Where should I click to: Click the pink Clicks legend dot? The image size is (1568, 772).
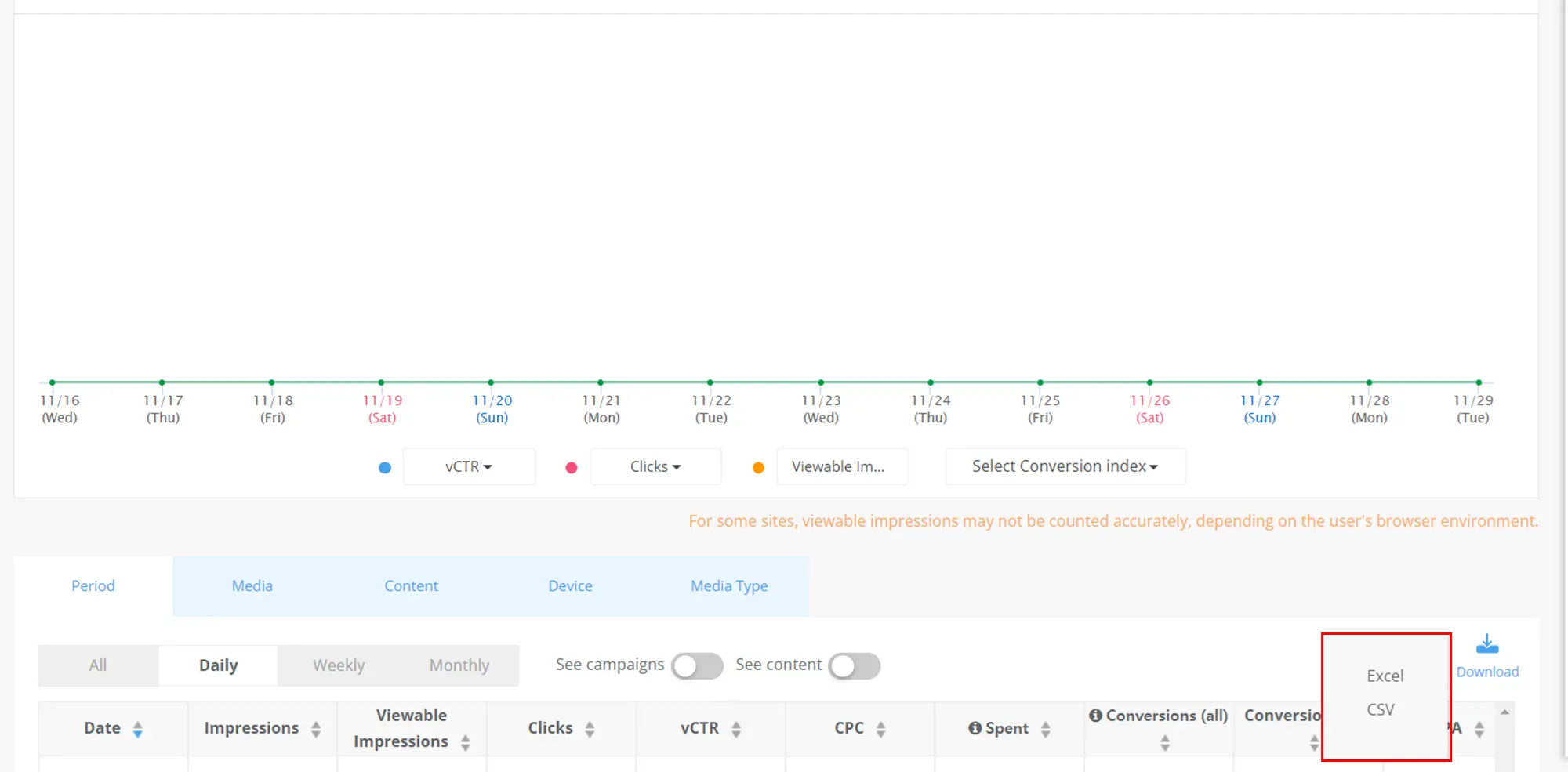(572, 468)
